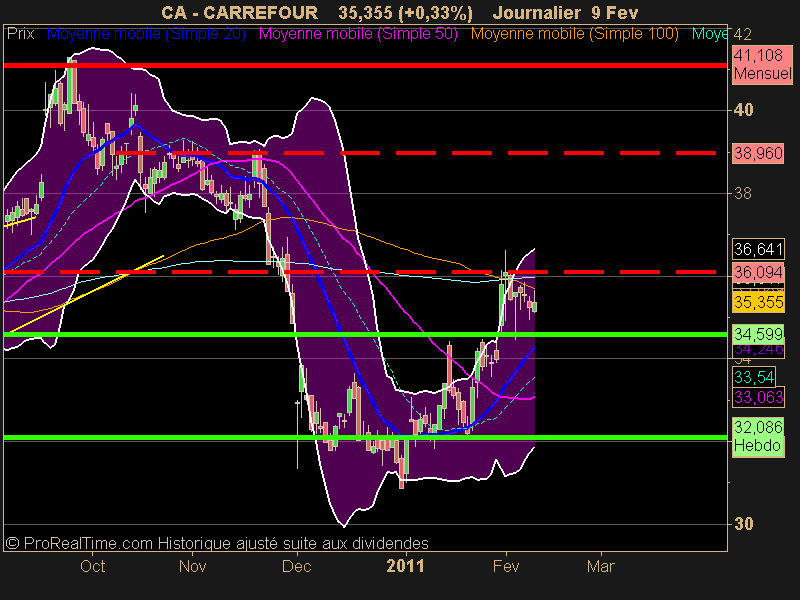Click the Journalier timeframe label
The width and height of the screenshot is (800, 600).
click(537, 12)
